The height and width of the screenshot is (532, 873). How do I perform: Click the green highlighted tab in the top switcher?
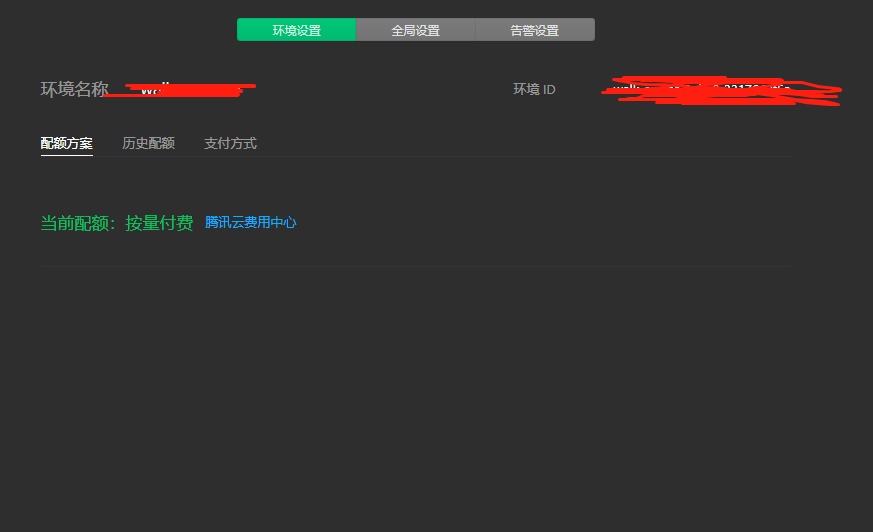click(296, 29)
